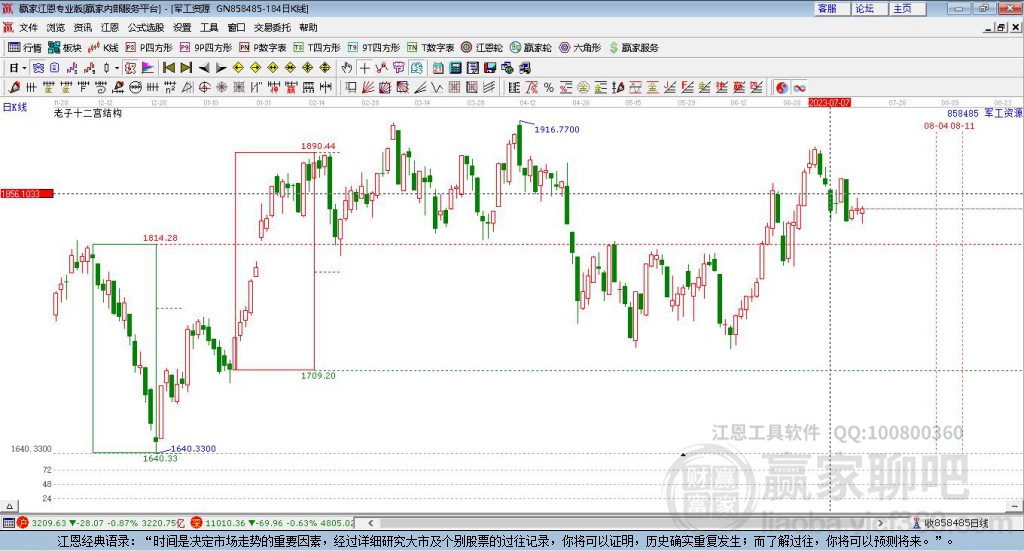Select the infinity loop tool
The width and height of the screenshot is (1024, 551).
tap(799, 87)
